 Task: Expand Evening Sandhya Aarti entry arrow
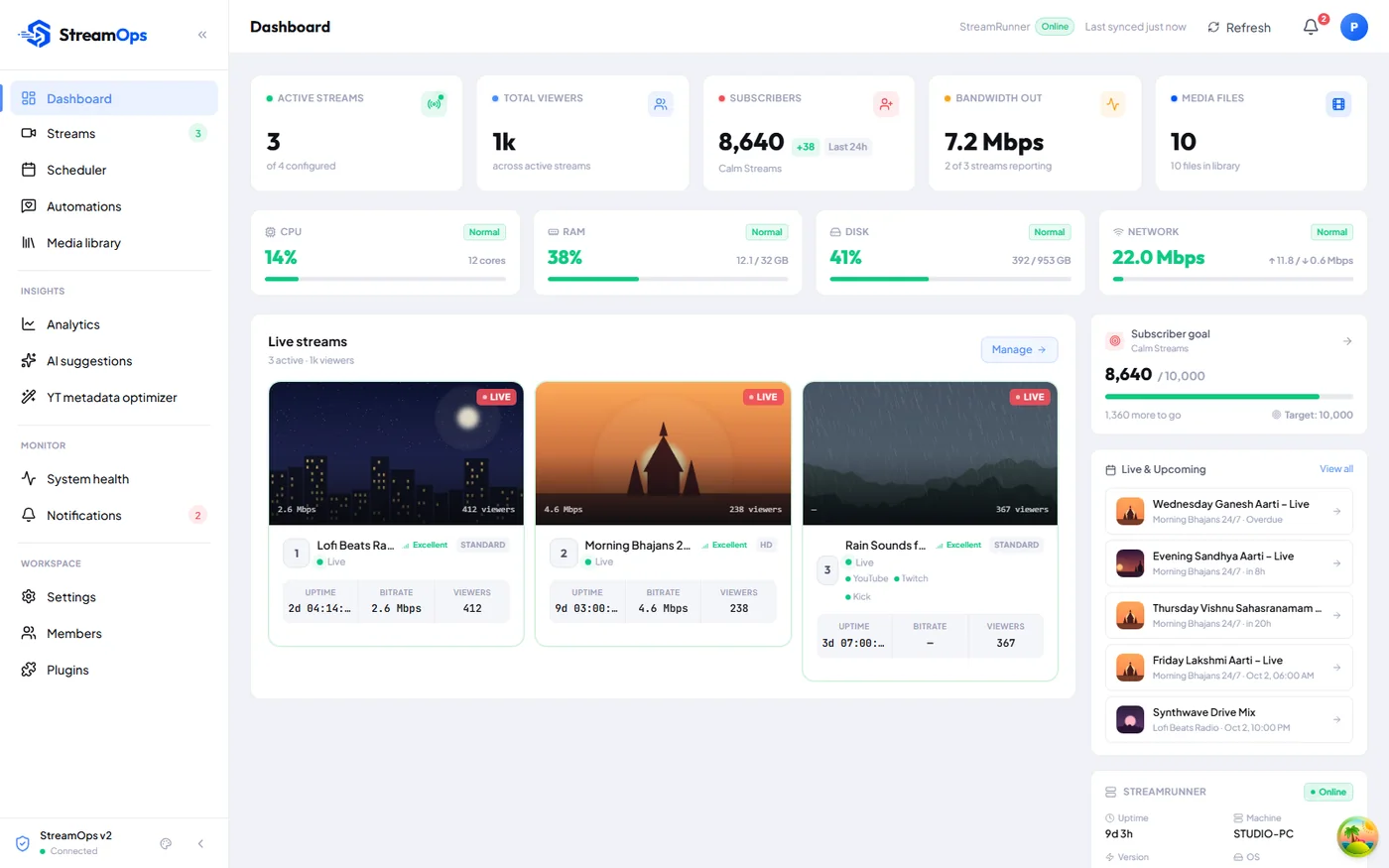click(x=1336, y=563)
